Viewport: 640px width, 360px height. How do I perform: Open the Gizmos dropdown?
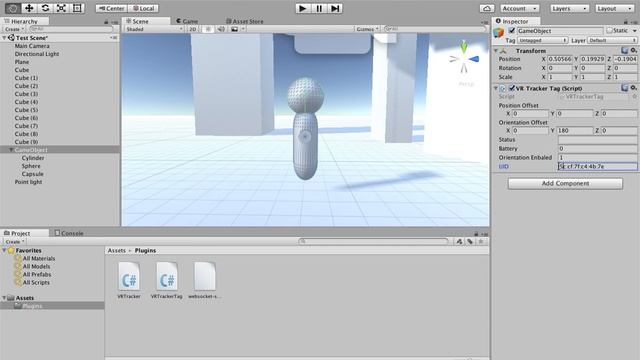[x=367, y=29]
